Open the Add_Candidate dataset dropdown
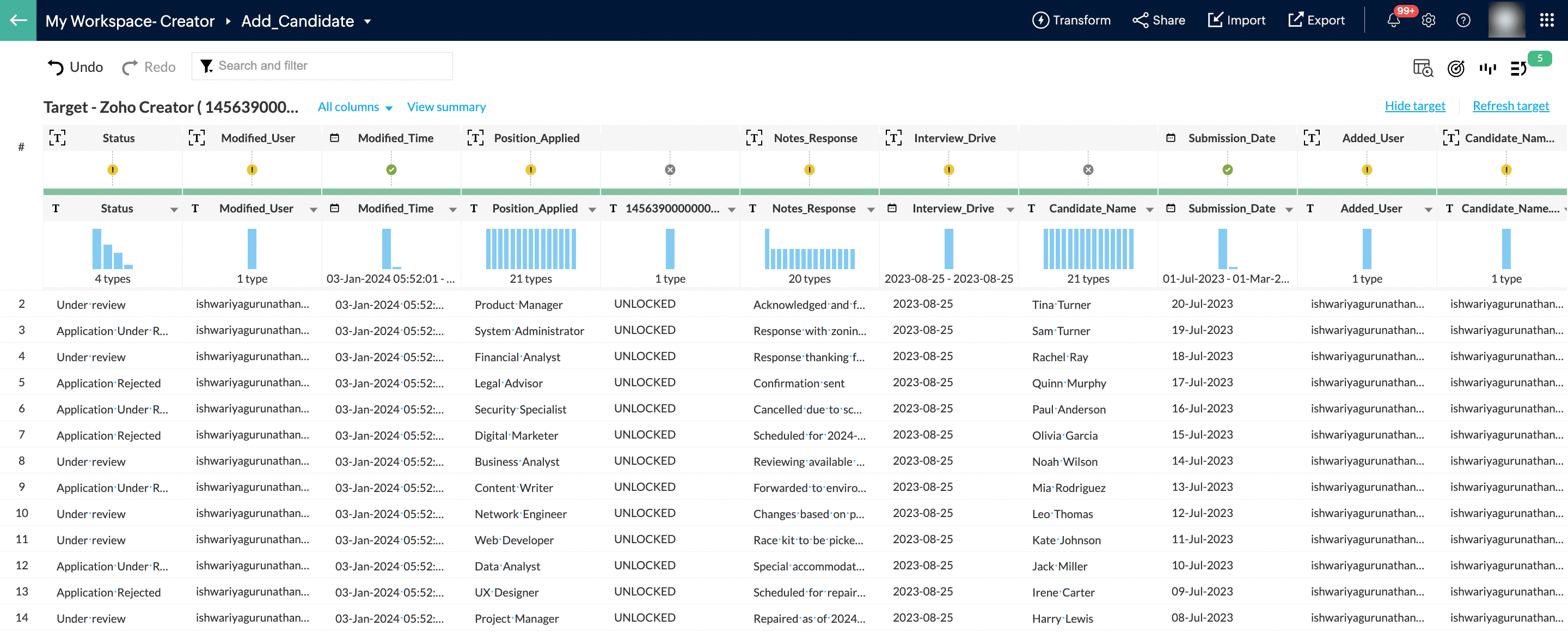This screenshot has height=632, width=1568. click(x=367, y=21)
